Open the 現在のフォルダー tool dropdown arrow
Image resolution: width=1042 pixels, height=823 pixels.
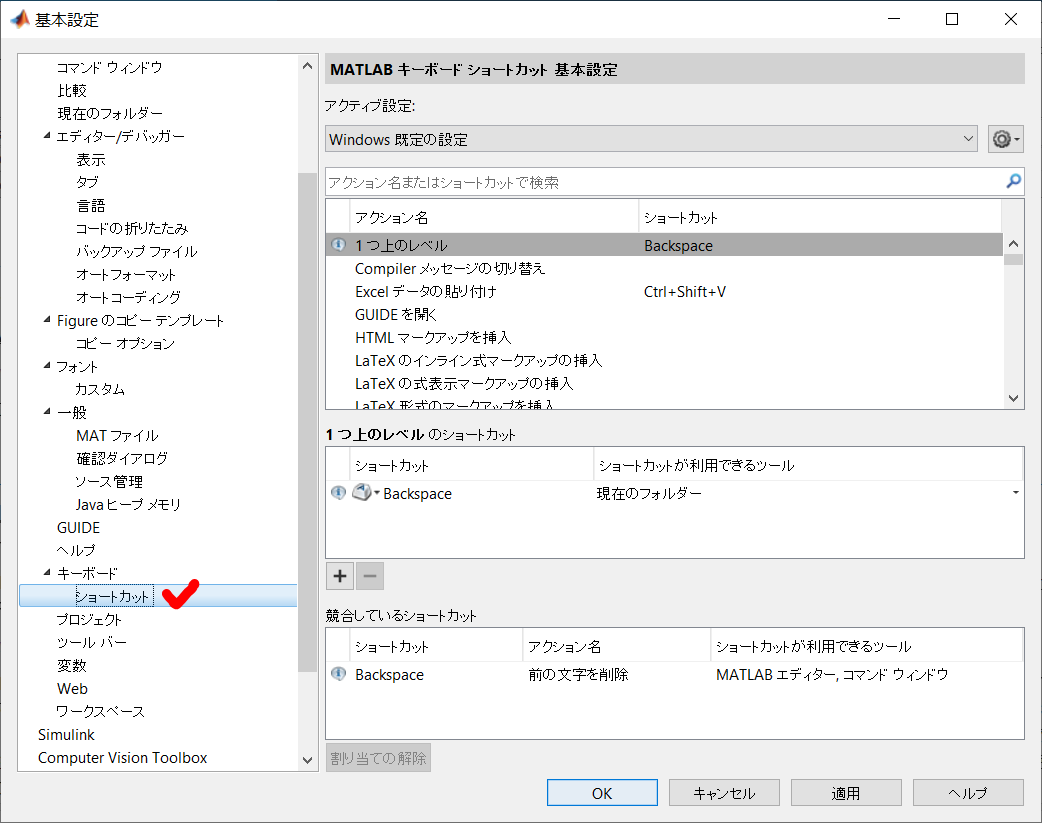pos(1016,493)
